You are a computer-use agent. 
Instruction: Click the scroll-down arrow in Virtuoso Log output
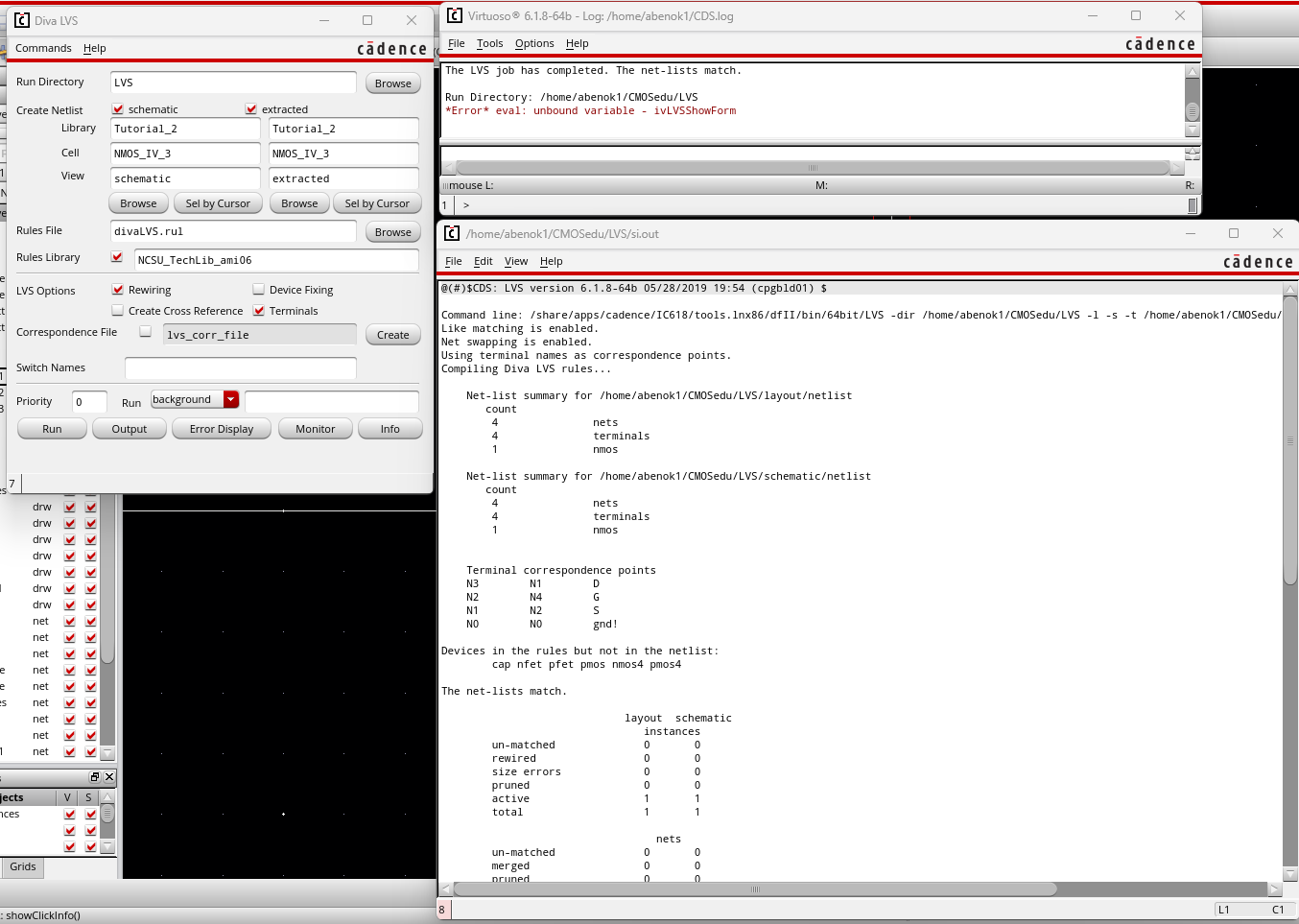point(1193,130)
